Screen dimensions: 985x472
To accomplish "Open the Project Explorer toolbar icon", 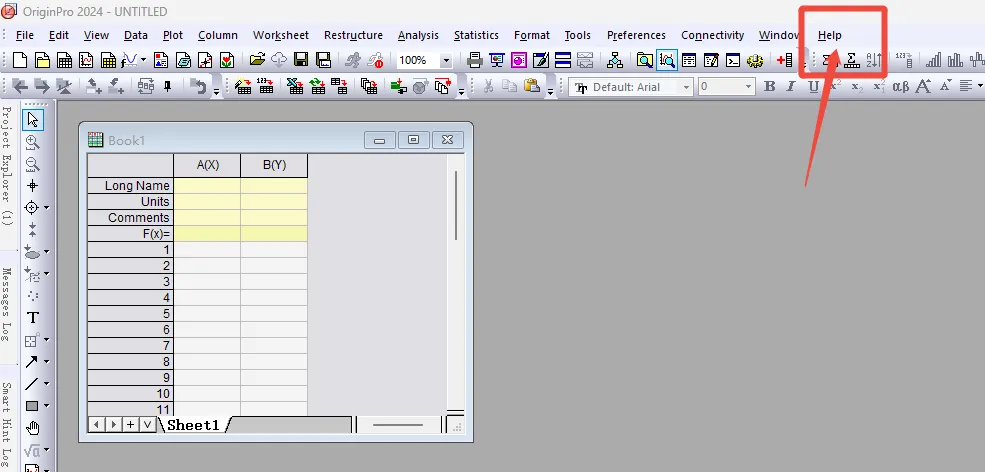I will pos(645,60).
